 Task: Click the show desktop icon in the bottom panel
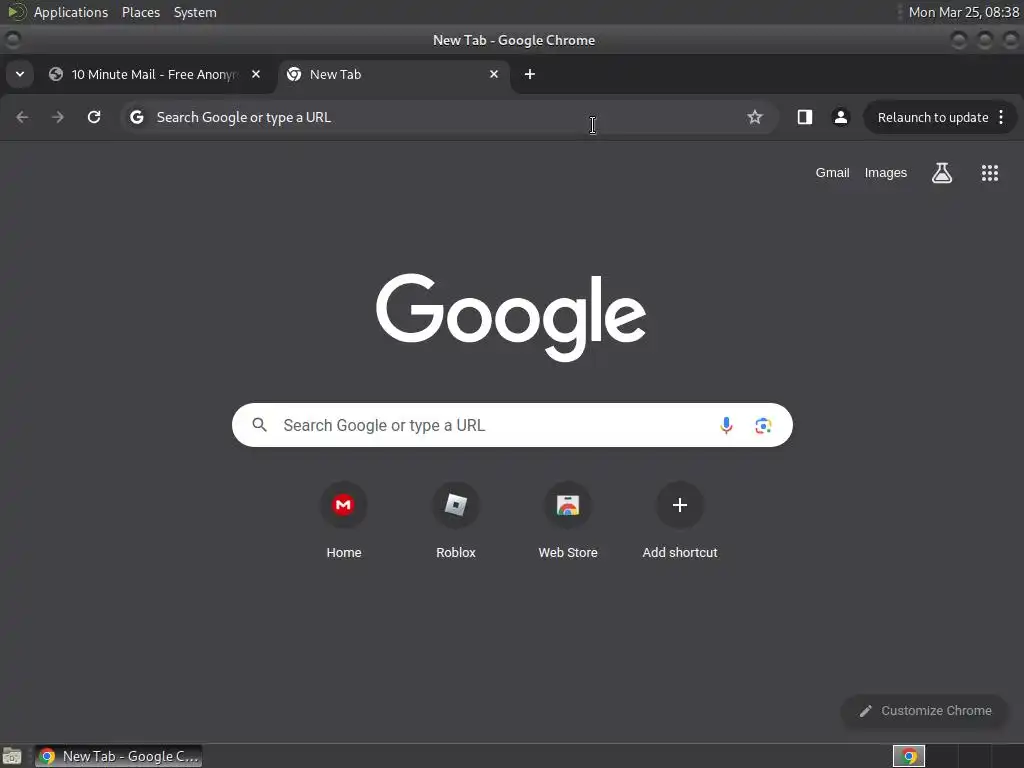[12, 756]
